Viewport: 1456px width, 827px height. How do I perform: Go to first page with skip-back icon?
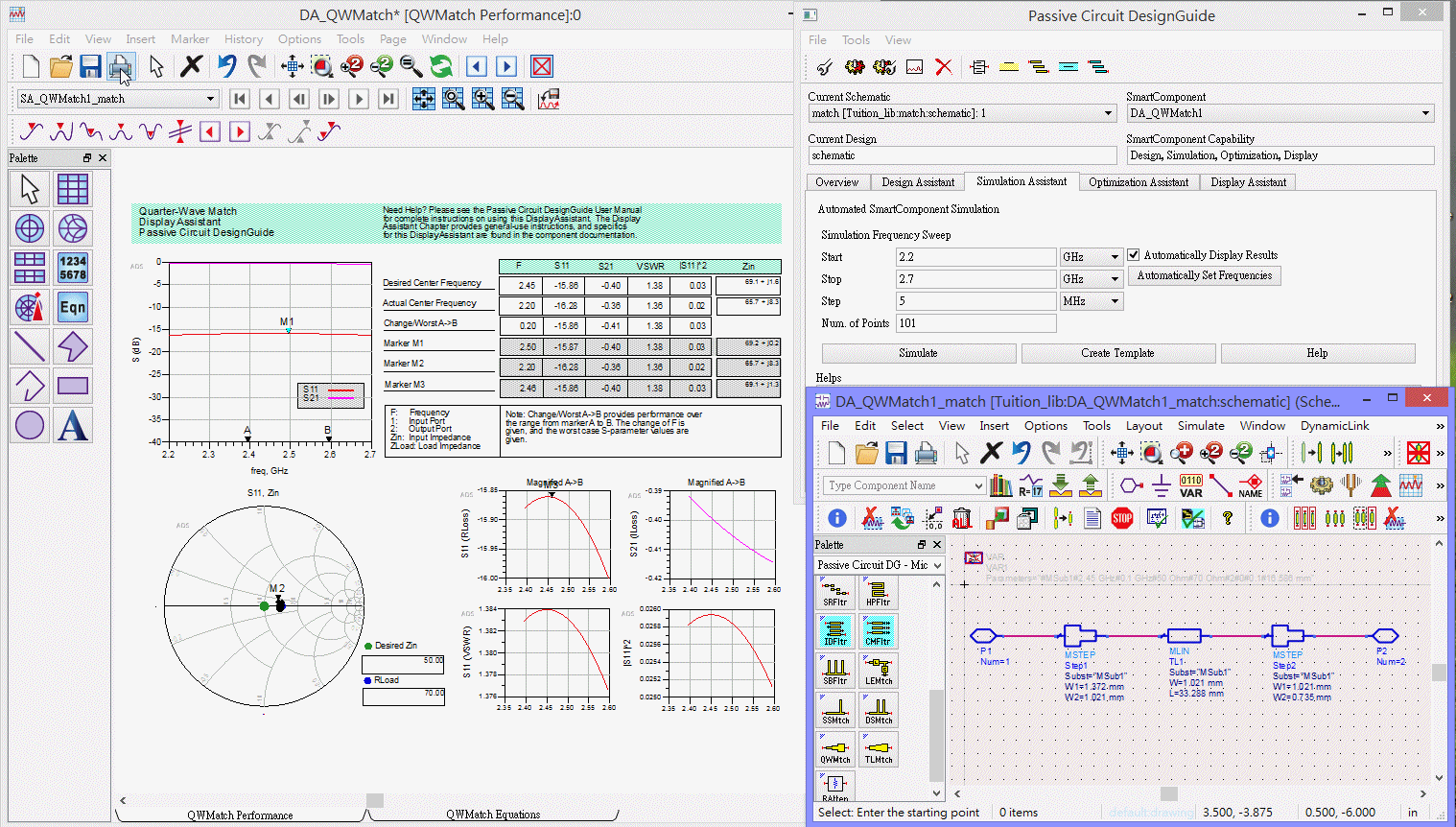240,99
